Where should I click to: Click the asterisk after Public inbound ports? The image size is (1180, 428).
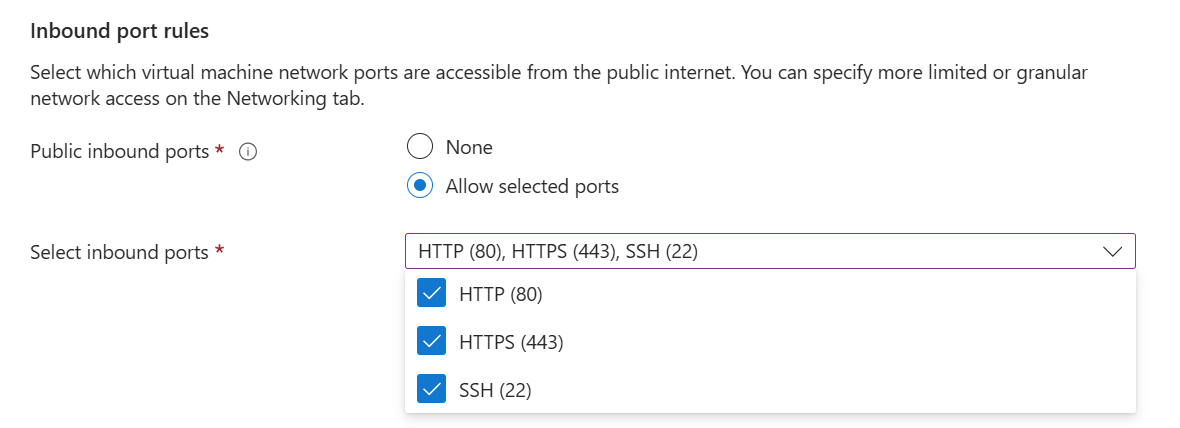(x=219, y=150)
